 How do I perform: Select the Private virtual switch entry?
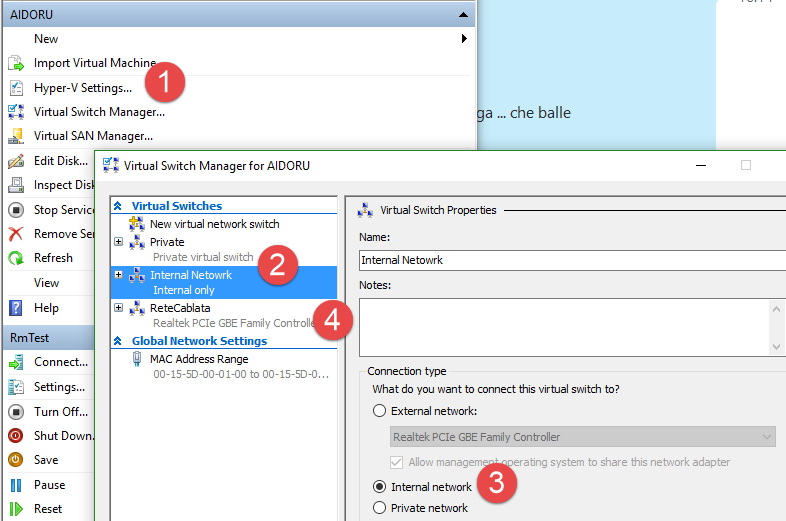pos(224,249)
